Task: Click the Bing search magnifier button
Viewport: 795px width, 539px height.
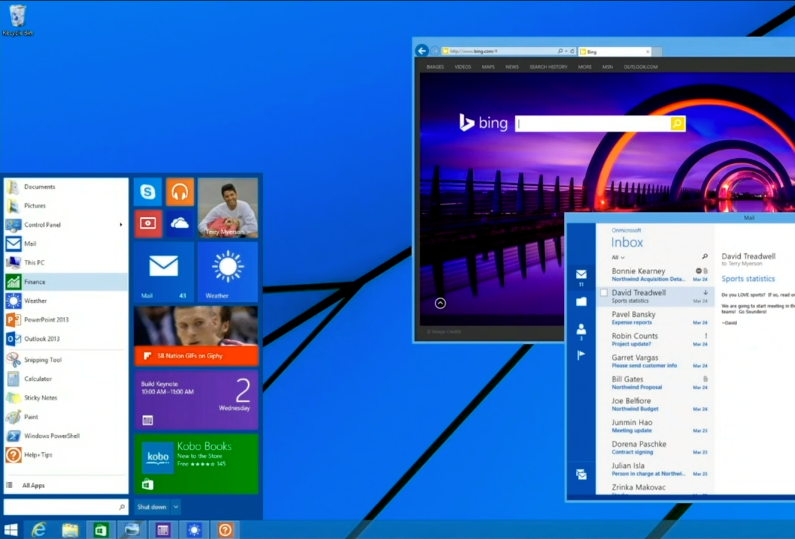Action: [678, 123]
